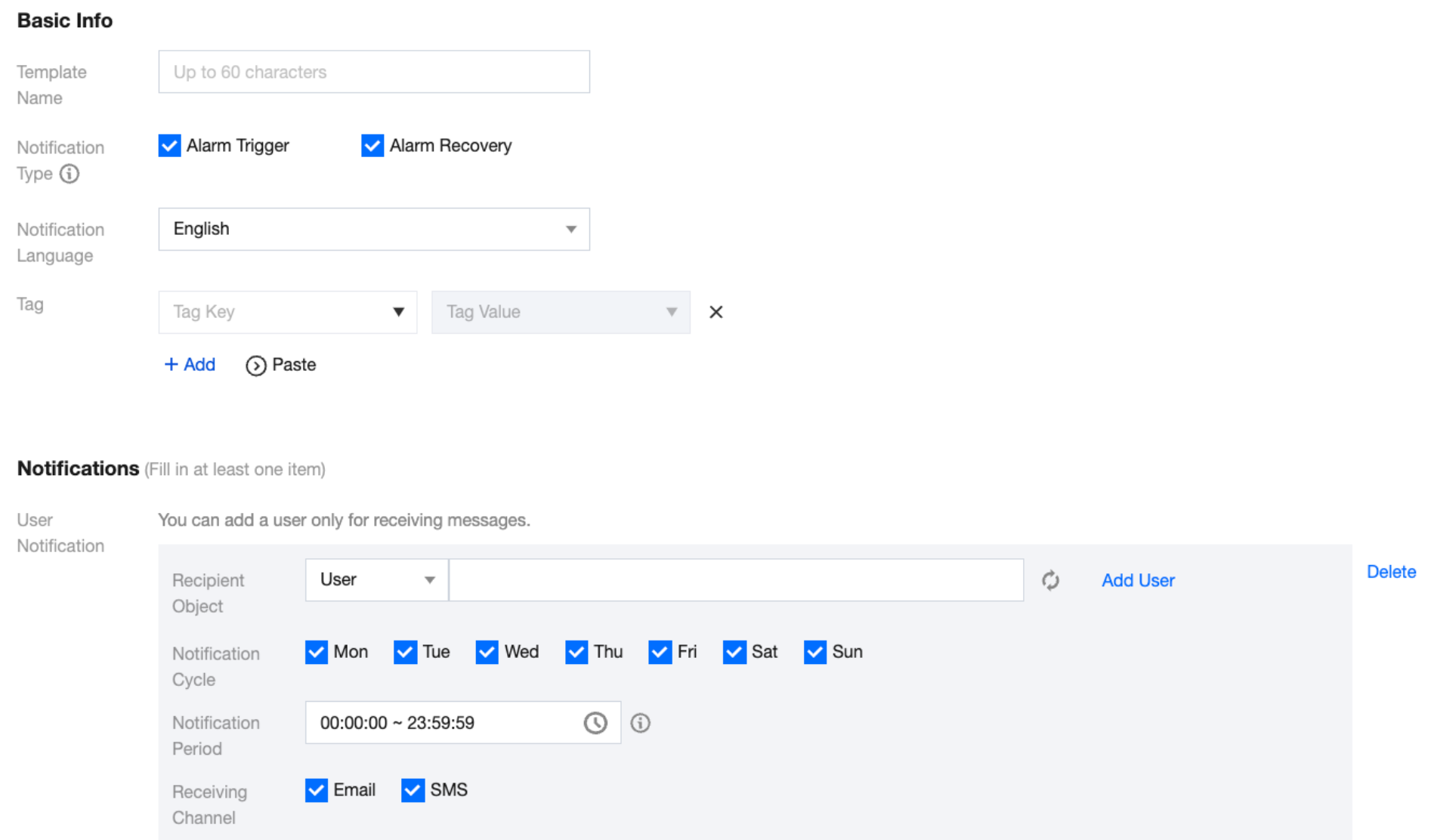Viewport: 1431px width, 840px height.
Task: Click Delete for the user notification
Action: (1391, 572)
